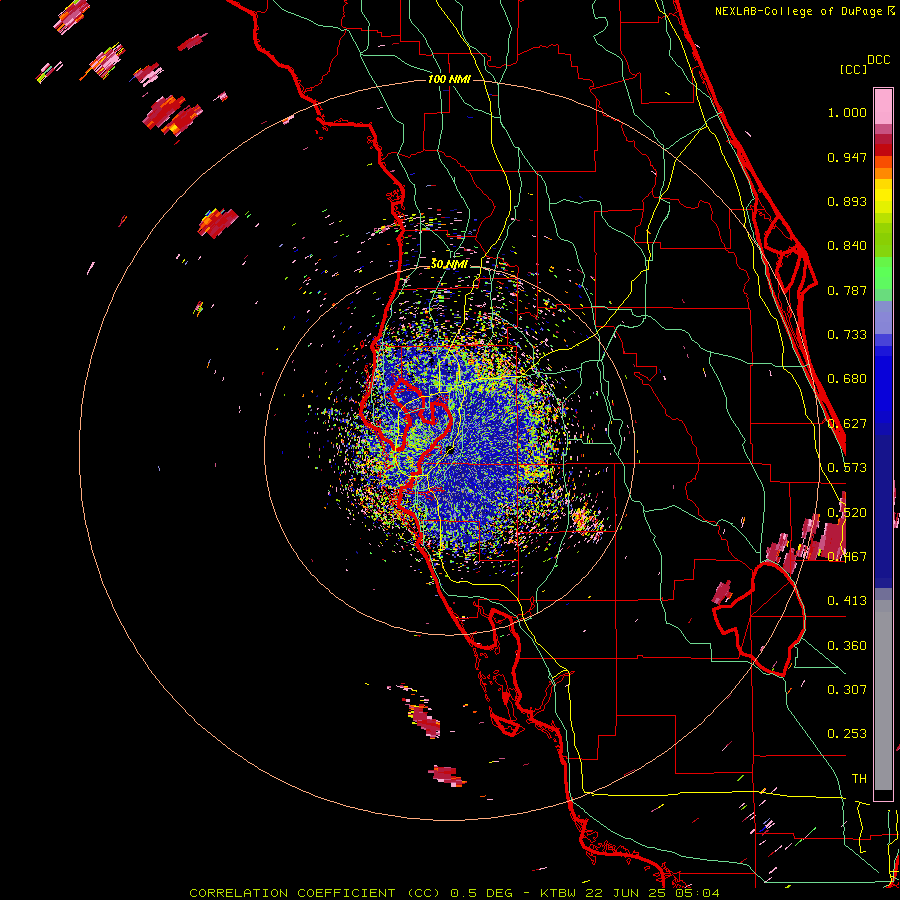Click the 0.307 color scale label
Image resolution: width=900 pixels, height=900 pixels.
[x=847, y=690]
